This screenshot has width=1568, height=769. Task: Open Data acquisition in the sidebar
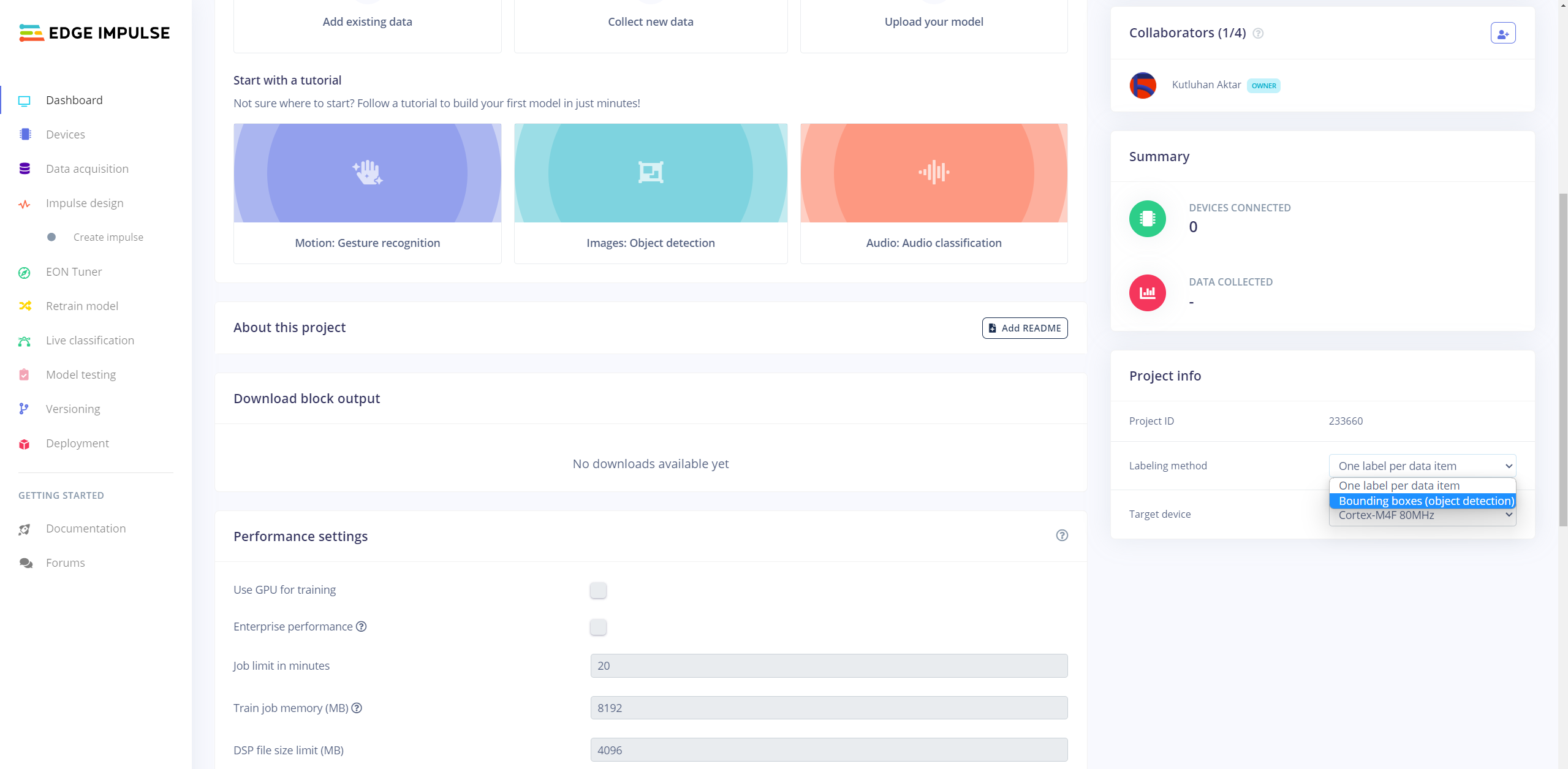click(x=87, y=169)
